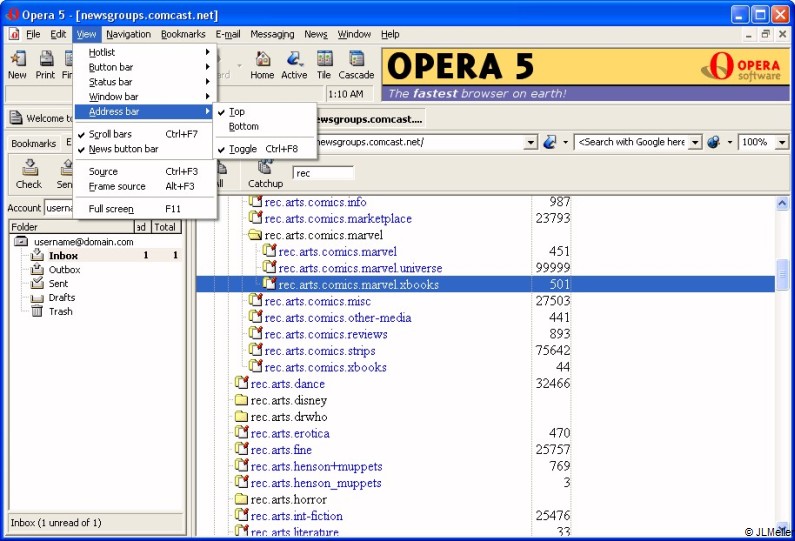
Task: Tile the windows with Tile icon
Action: [x=324, y=59]
